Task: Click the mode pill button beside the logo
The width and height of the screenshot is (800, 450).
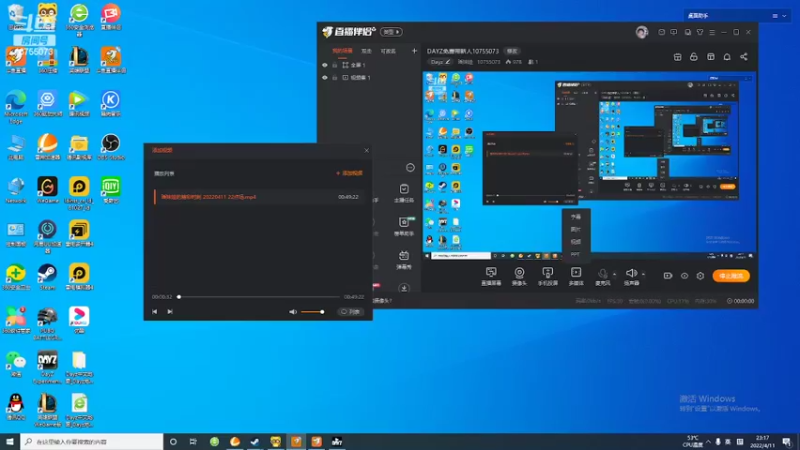Action: [391, 32]
